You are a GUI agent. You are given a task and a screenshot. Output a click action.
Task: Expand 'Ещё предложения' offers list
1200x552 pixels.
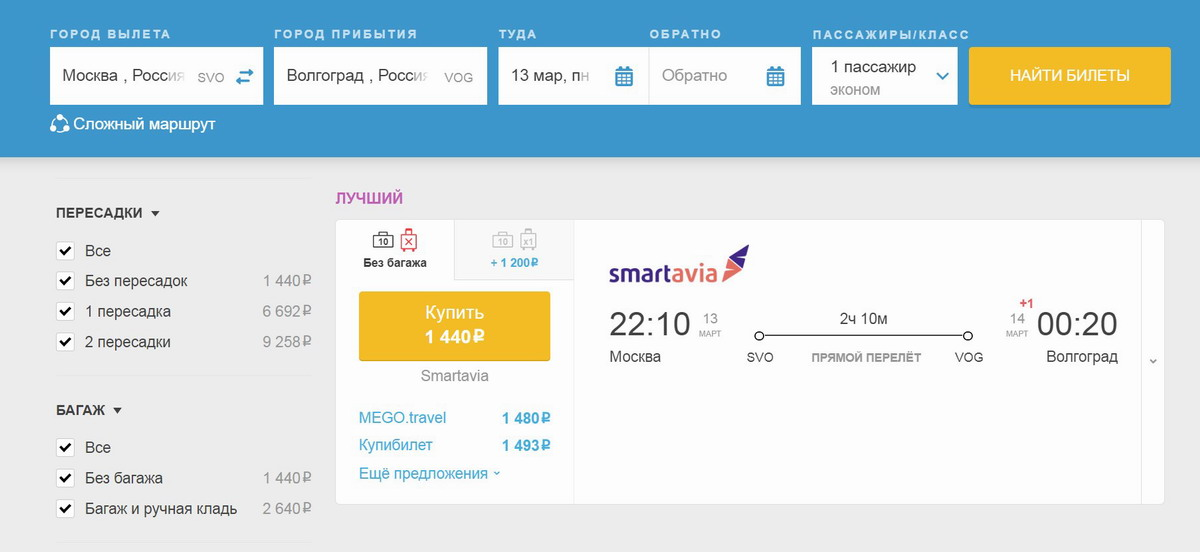coord(430,474)
